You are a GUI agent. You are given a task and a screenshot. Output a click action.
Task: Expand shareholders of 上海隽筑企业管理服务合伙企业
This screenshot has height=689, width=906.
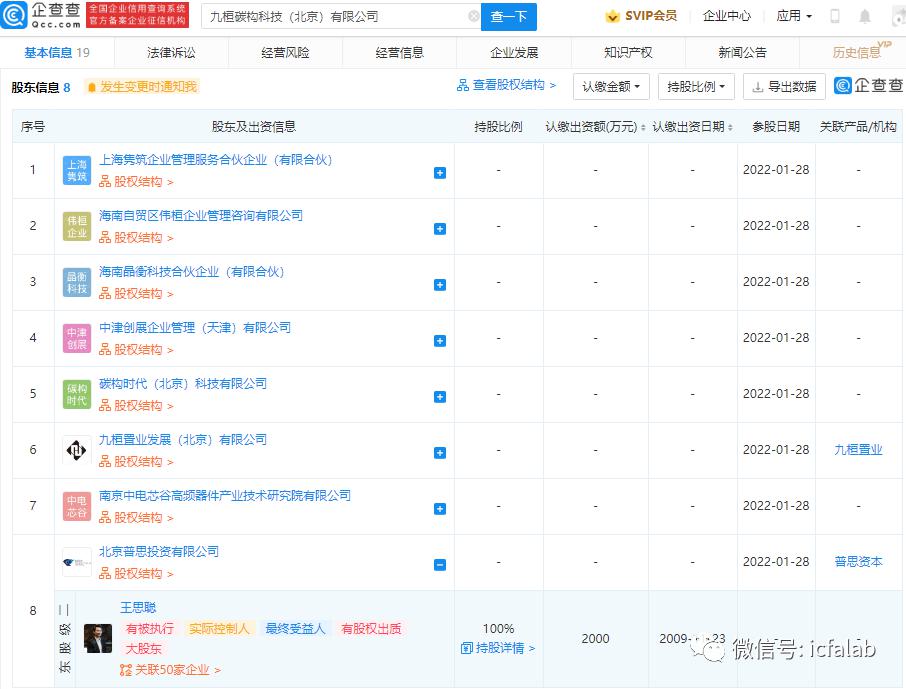coord(440,173)
